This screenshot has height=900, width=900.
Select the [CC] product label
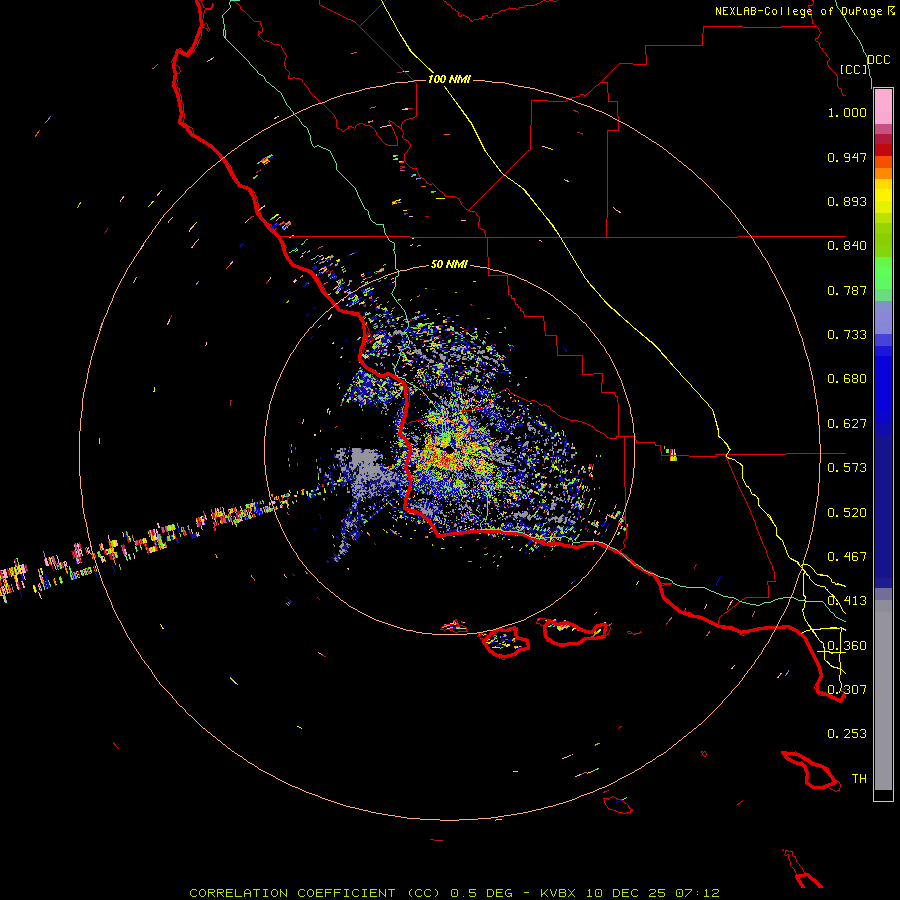854,69
